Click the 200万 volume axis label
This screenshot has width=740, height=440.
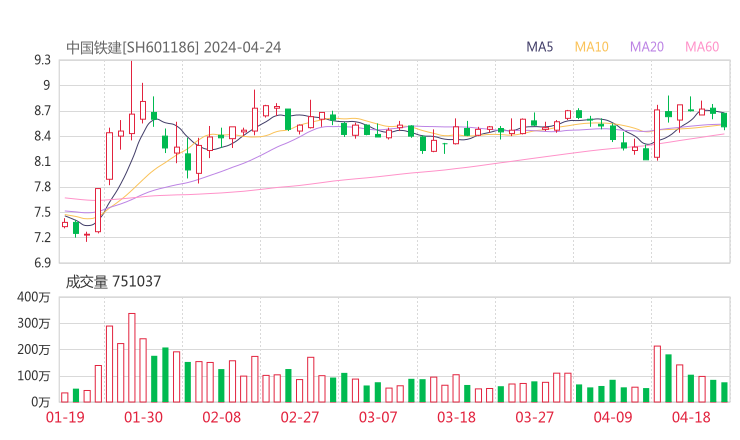tap(34, 349)
